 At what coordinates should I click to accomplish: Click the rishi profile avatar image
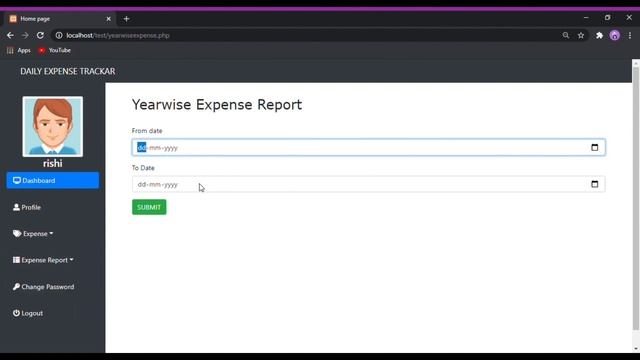pos(53,127)
